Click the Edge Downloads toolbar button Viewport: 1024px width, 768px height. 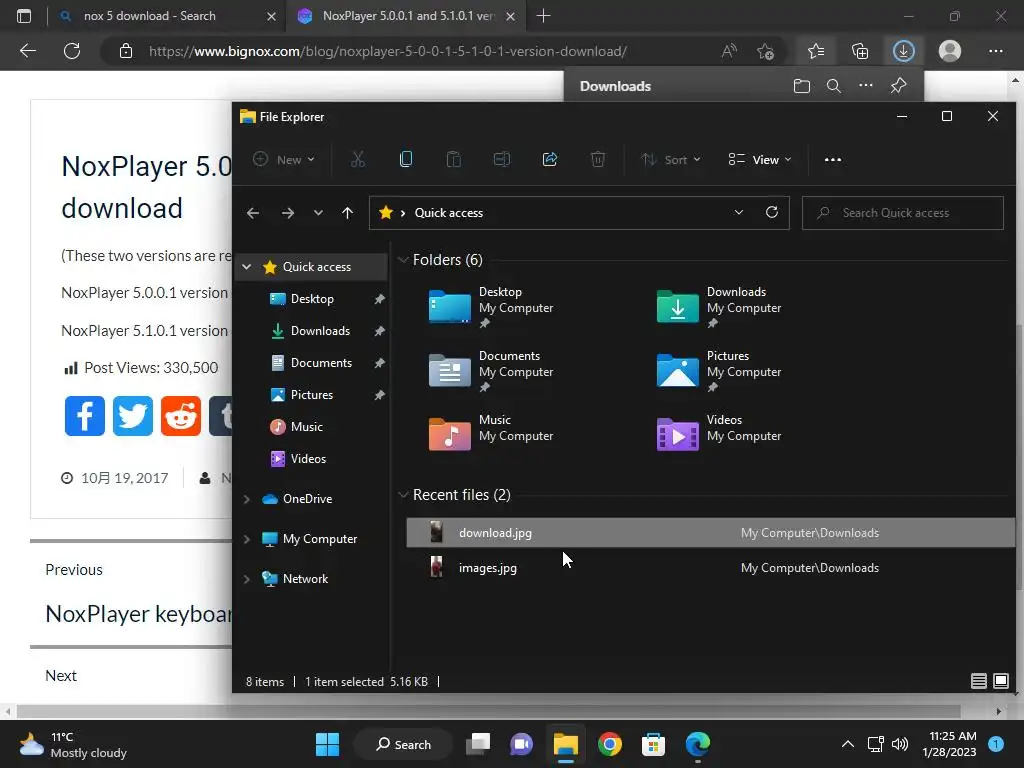coord(903,51)
